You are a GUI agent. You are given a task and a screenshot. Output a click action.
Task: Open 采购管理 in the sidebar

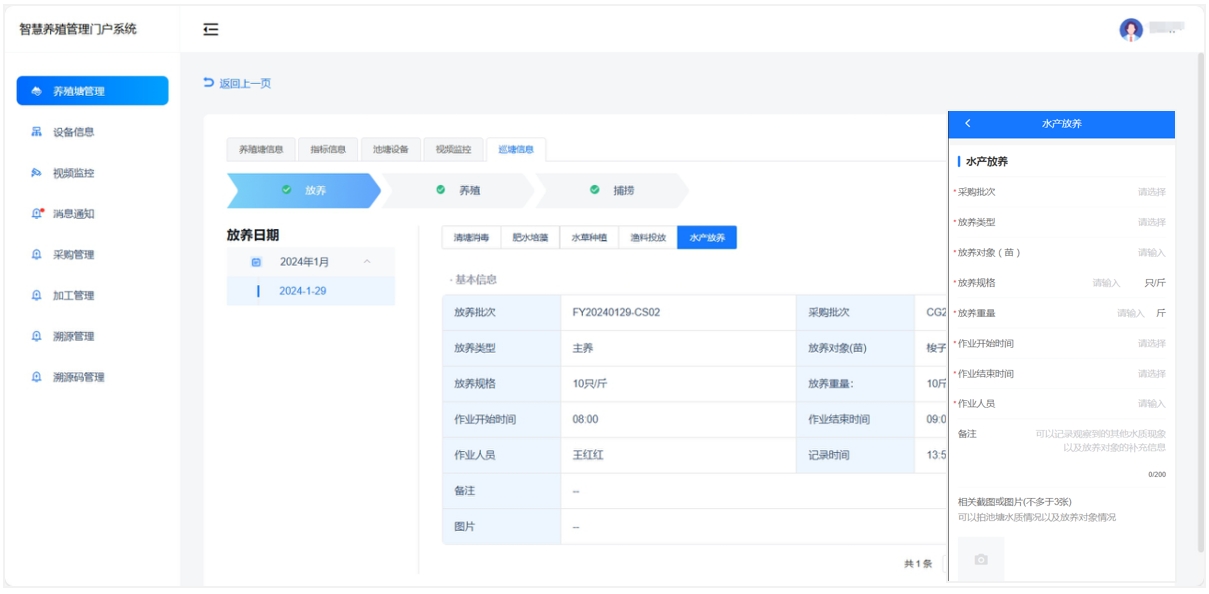pos(73,255)
